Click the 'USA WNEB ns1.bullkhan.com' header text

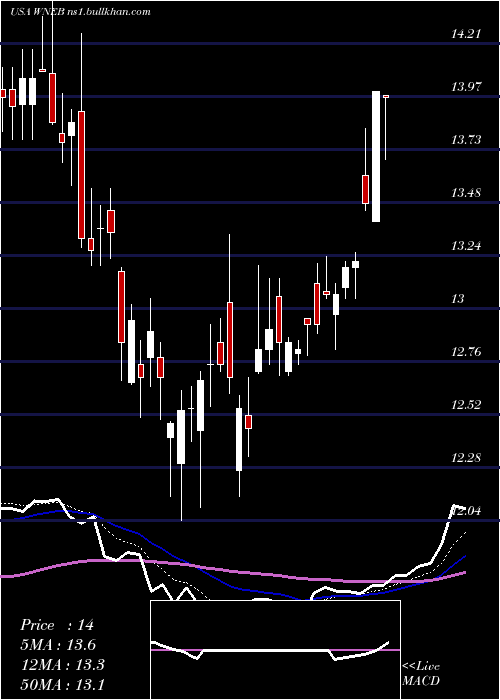pyautogui.click(x=81, y=12)
